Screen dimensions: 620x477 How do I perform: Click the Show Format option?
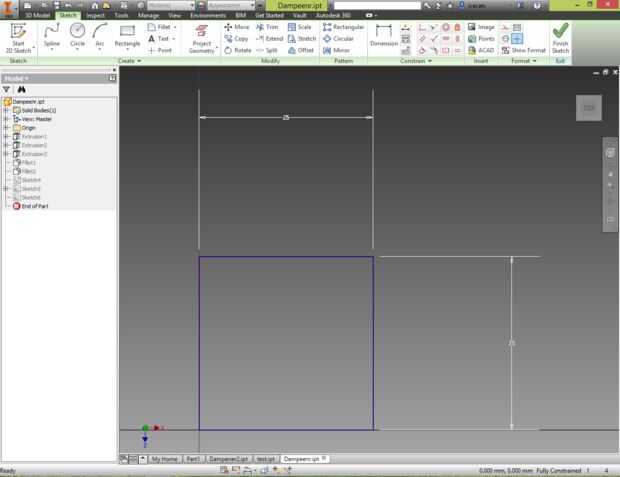524,50
